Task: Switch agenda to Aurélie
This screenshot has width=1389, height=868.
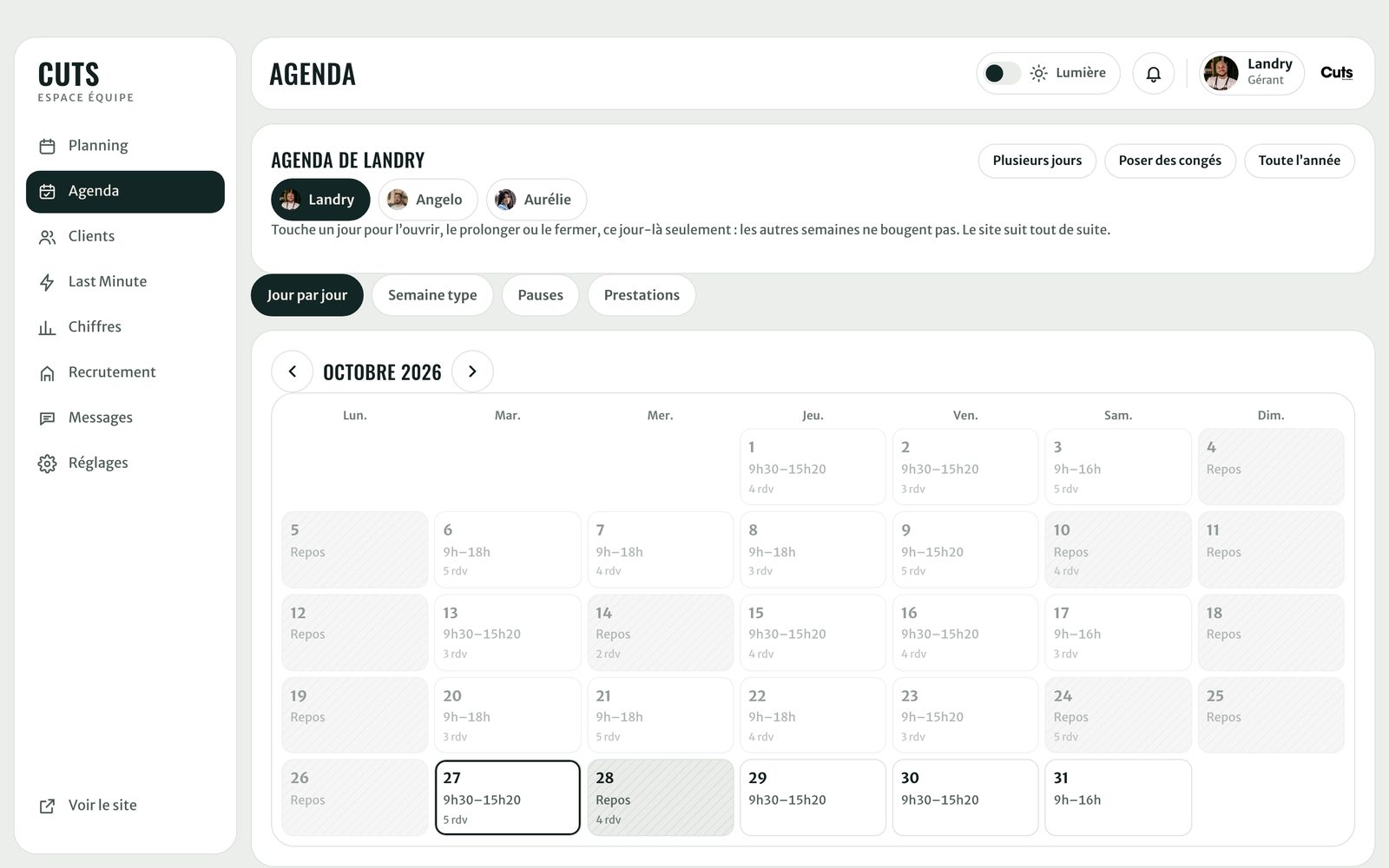Action: point(537,200)
